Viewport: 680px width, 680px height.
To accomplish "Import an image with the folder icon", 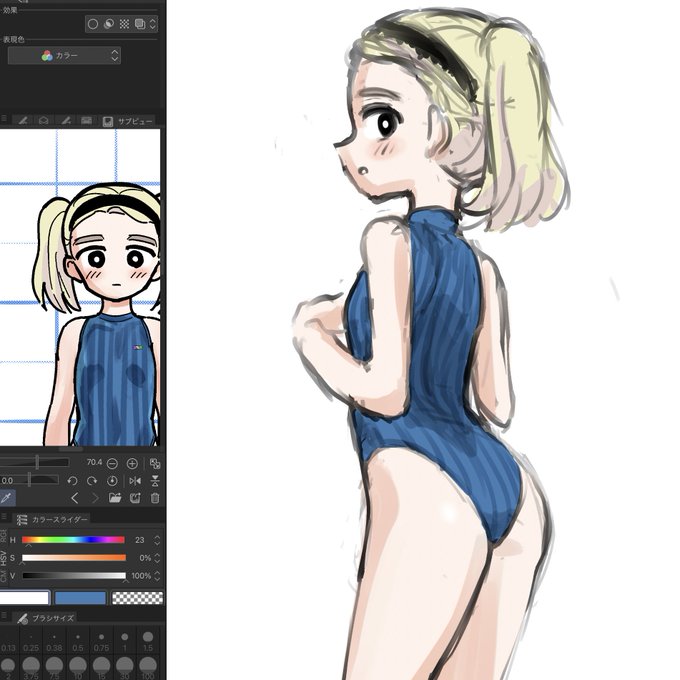I will pyautogui.click(x=114, y=498).
